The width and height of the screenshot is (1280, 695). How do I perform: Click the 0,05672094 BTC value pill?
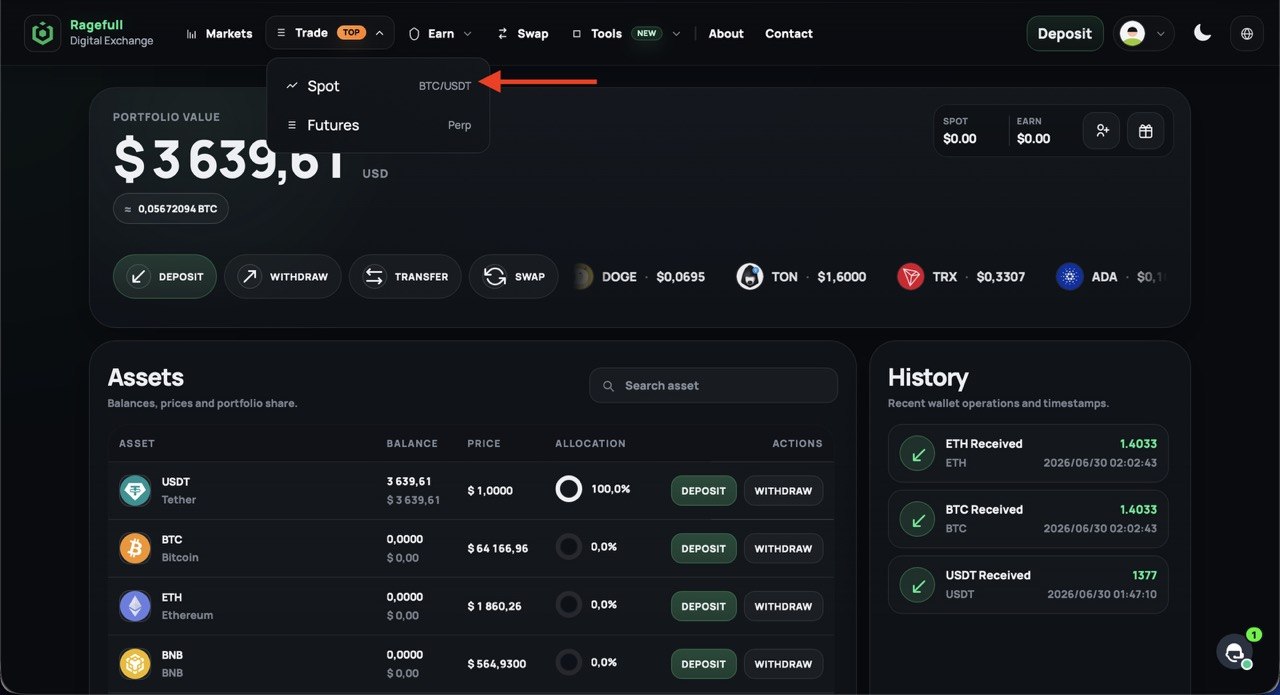pos(171,209)
